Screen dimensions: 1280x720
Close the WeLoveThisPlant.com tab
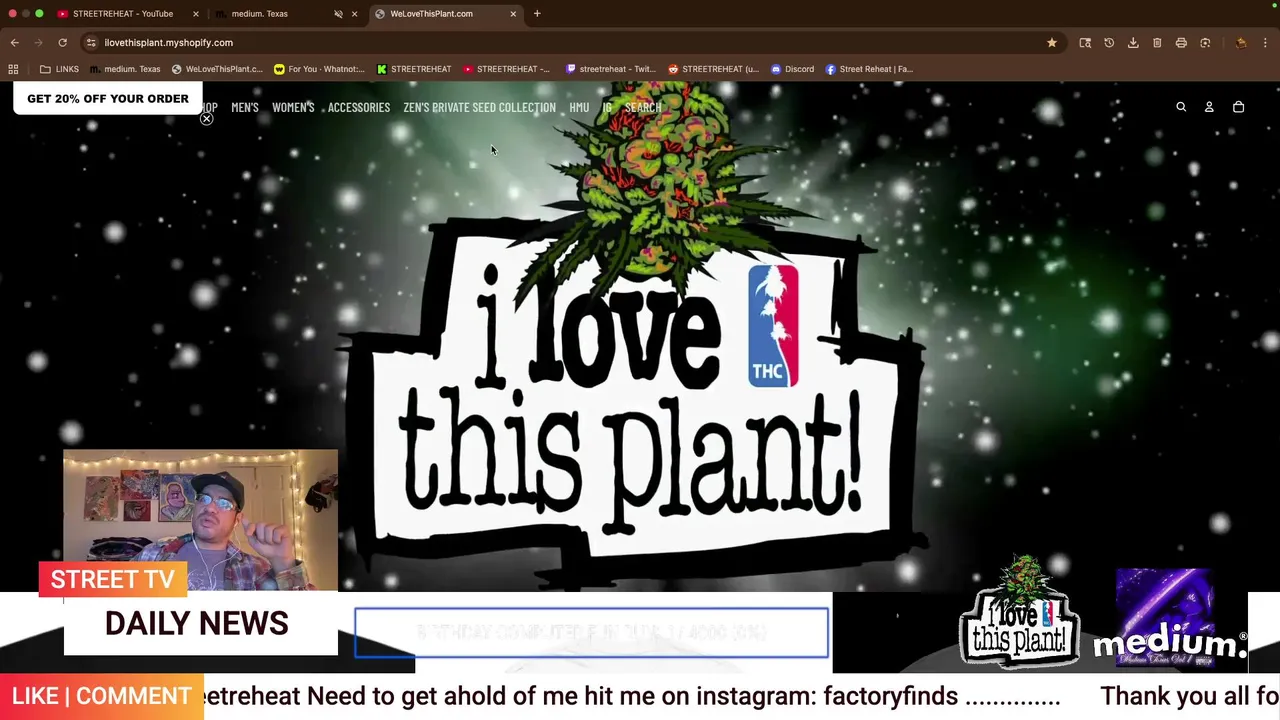[513, 14]
